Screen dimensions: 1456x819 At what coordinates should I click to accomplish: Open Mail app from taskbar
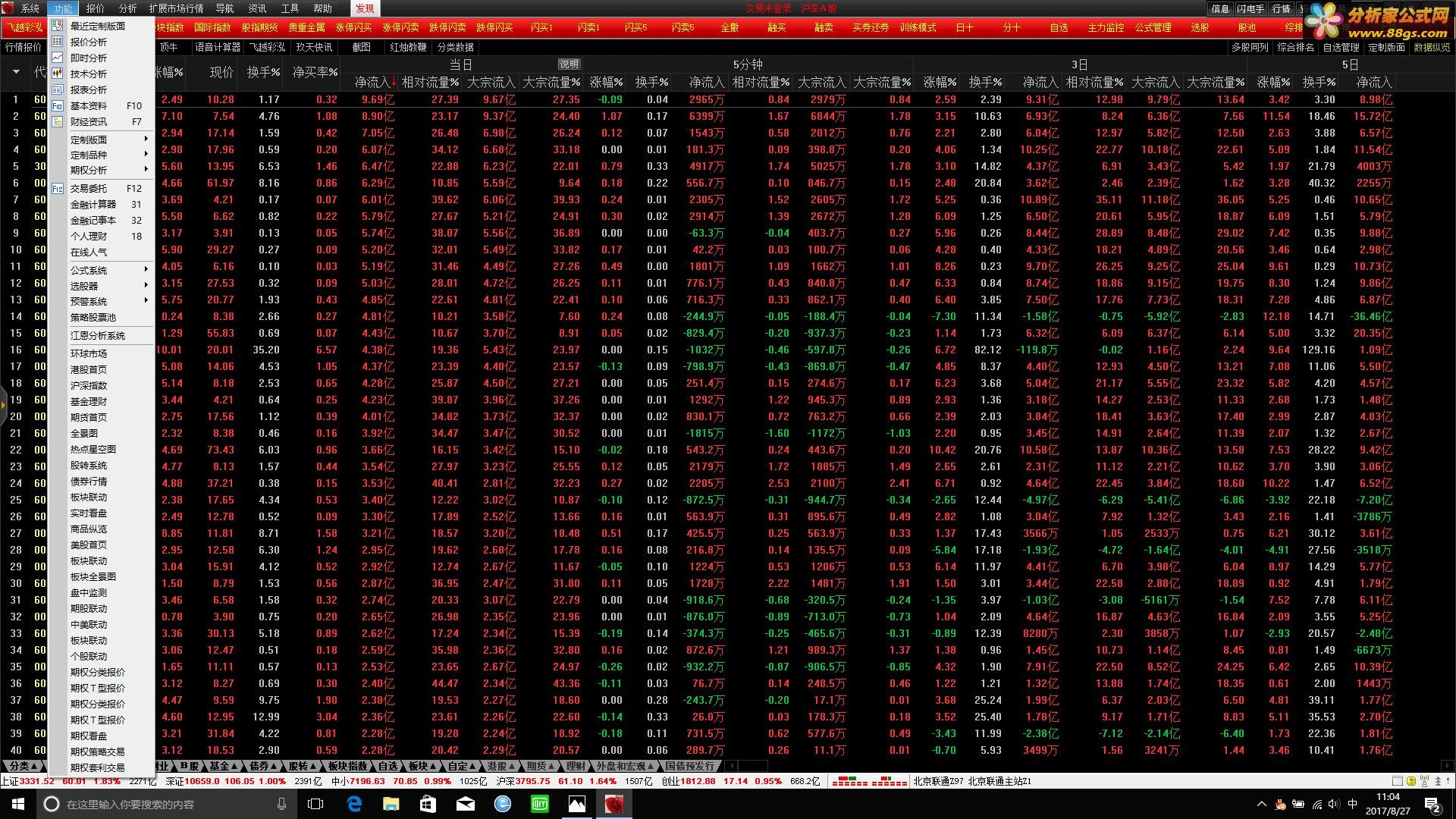[466, 804]
